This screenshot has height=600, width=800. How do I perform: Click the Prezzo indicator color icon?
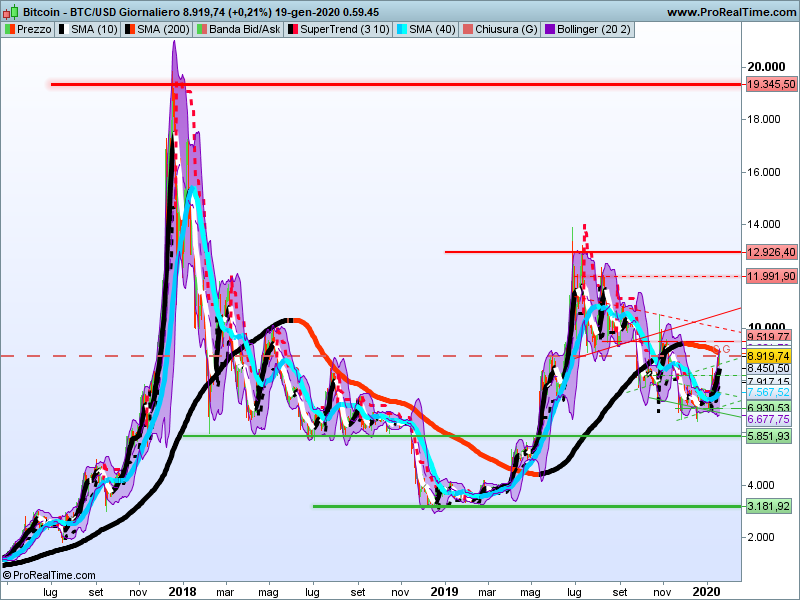point(10,30)
